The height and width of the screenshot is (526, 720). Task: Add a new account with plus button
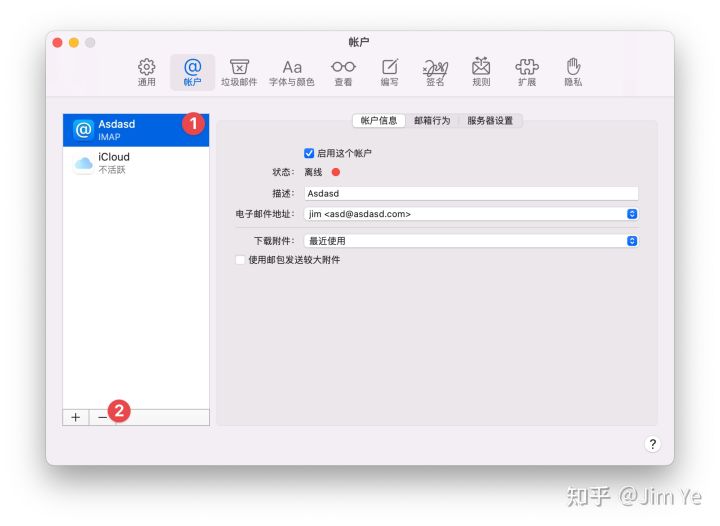tap(76, 417)
